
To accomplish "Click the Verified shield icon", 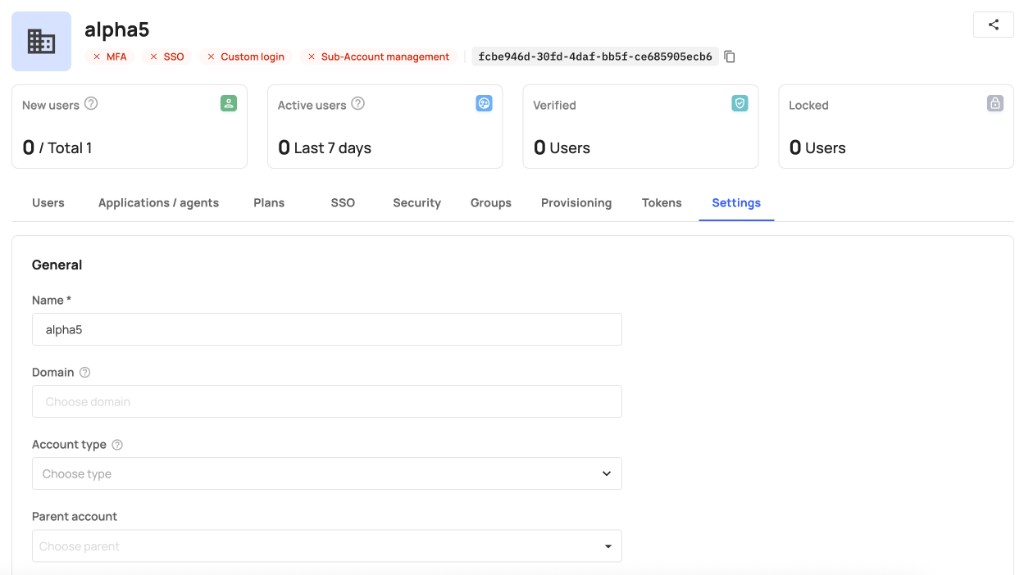I will coord(739,103).
